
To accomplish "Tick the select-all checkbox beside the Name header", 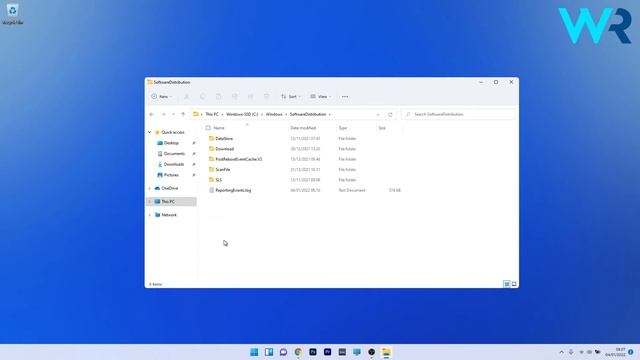I will 208,128.
